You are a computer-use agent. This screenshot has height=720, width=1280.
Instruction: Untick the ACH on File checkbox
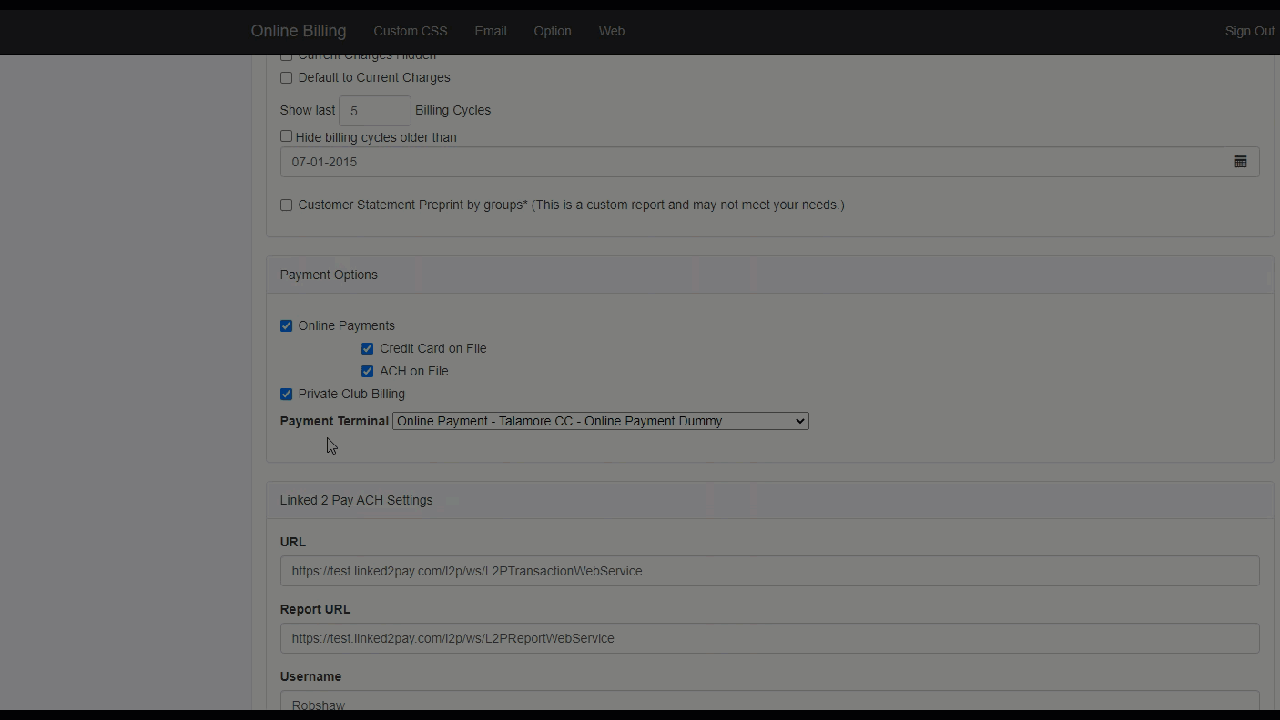coord(367,371)
